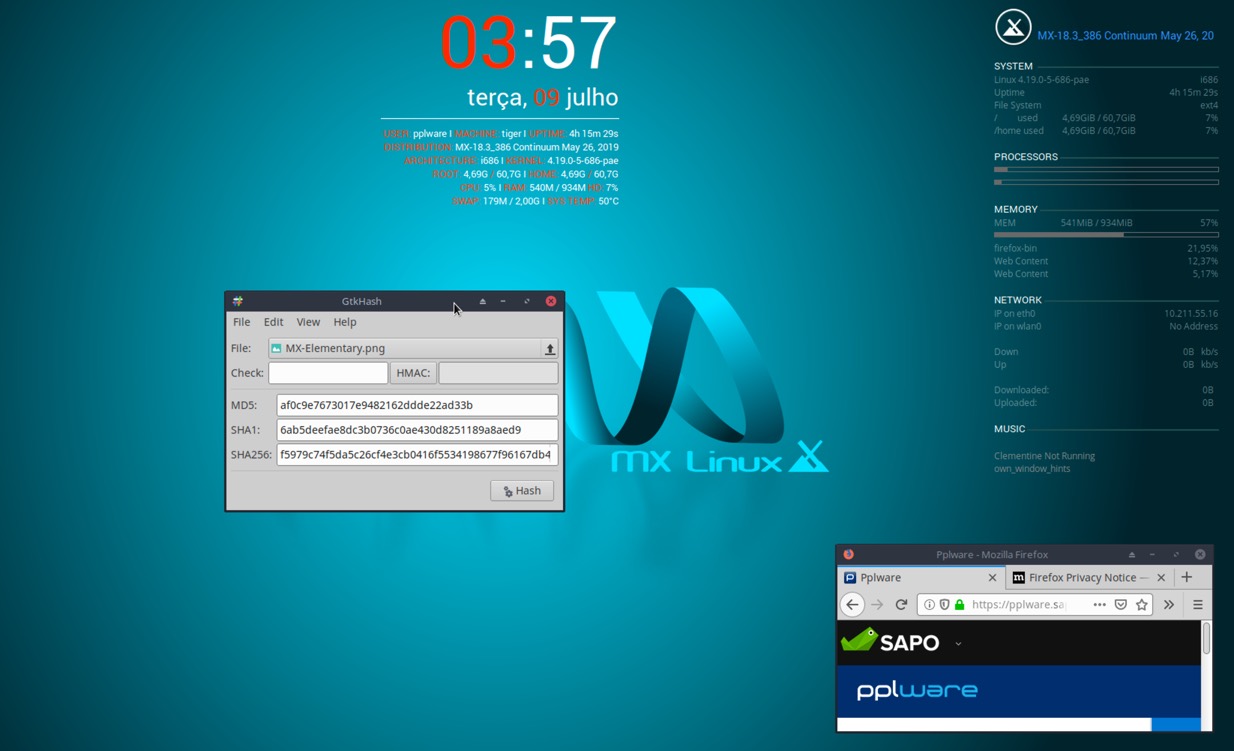Open Firefox's hamburger menu

1197,604
